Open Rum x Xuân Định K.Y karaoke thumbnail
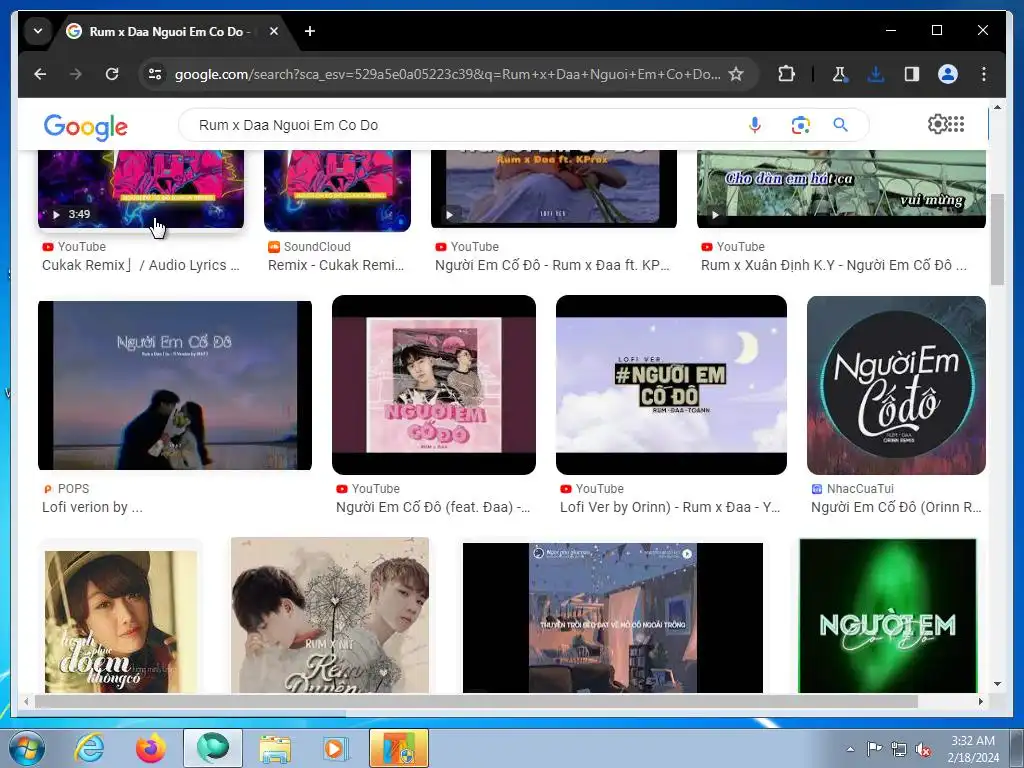Screen dimensions: 1024x768 (x=841, y=189)
